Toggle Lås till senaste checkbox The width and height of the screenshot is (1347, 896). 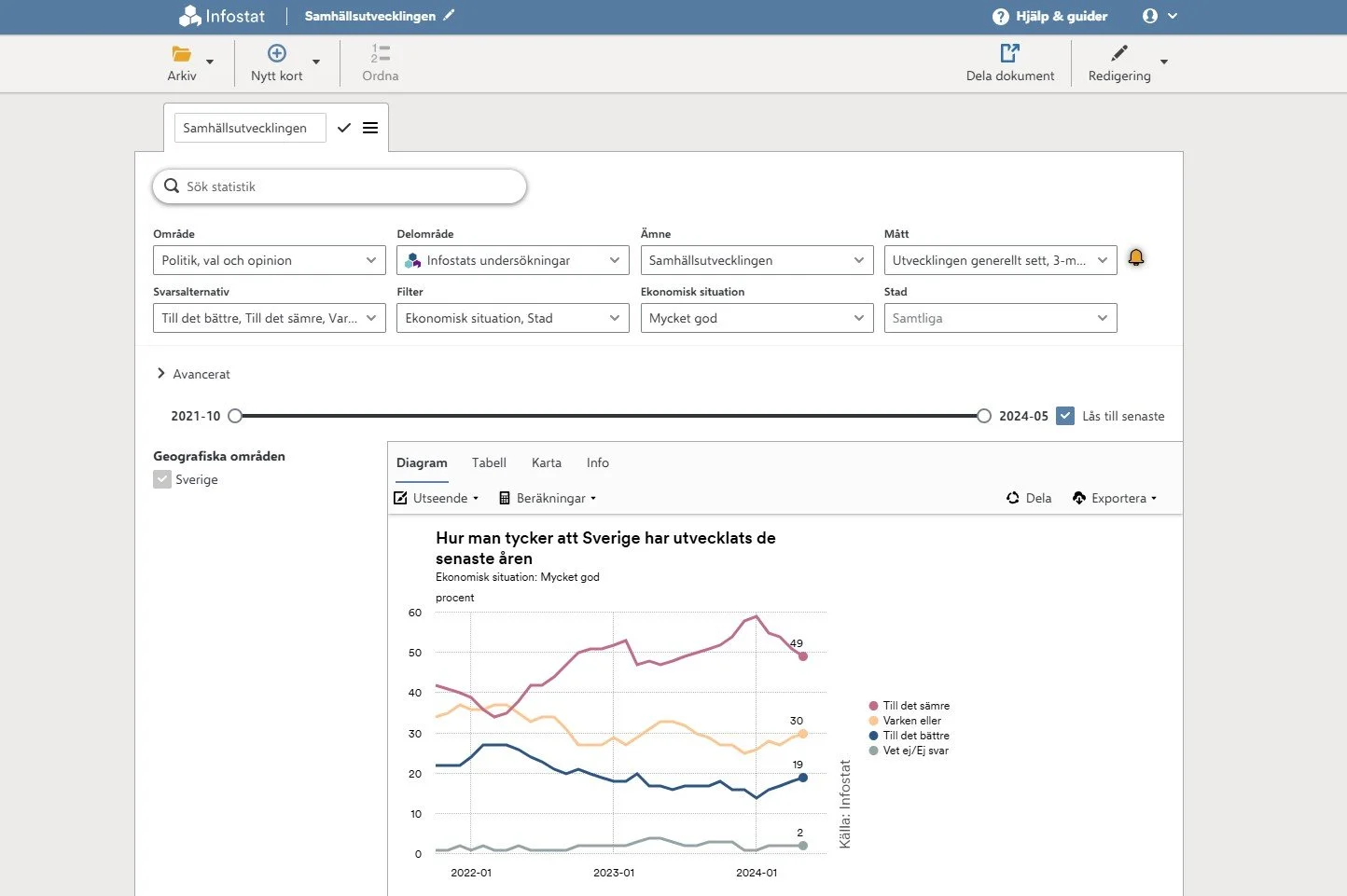1065,416
